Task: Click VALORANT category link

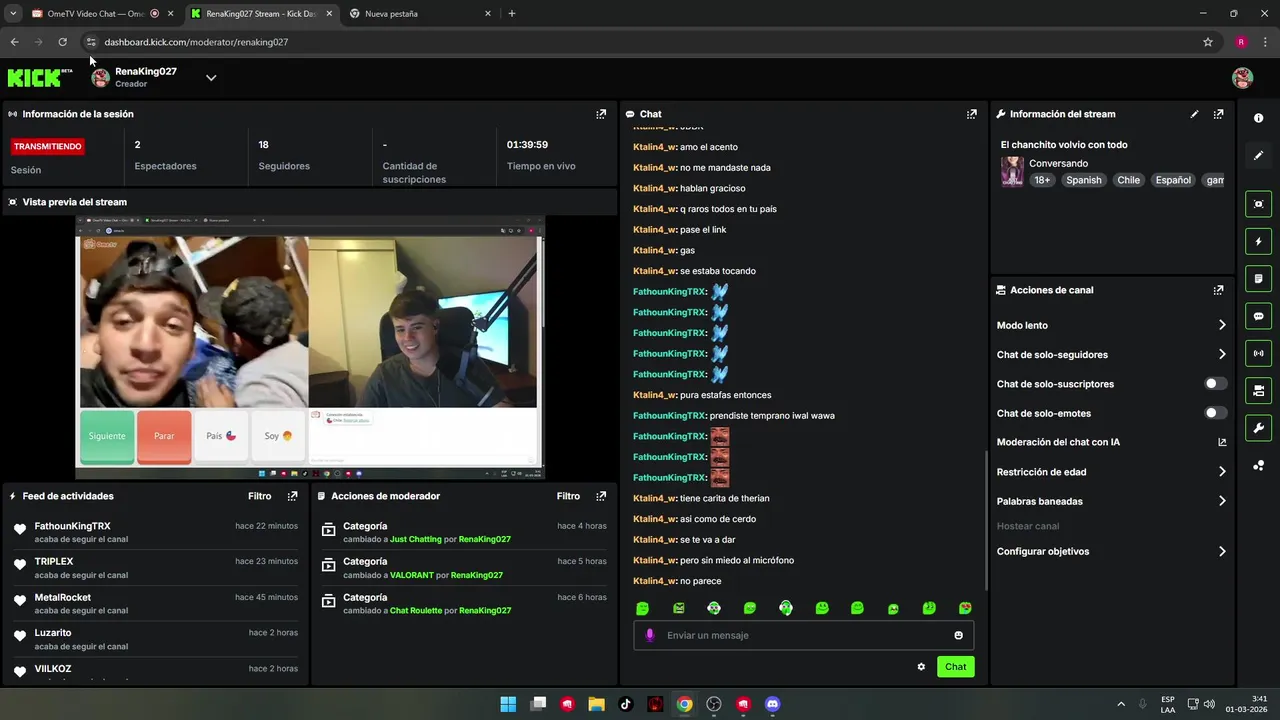Action: click(x=412, y=575)
